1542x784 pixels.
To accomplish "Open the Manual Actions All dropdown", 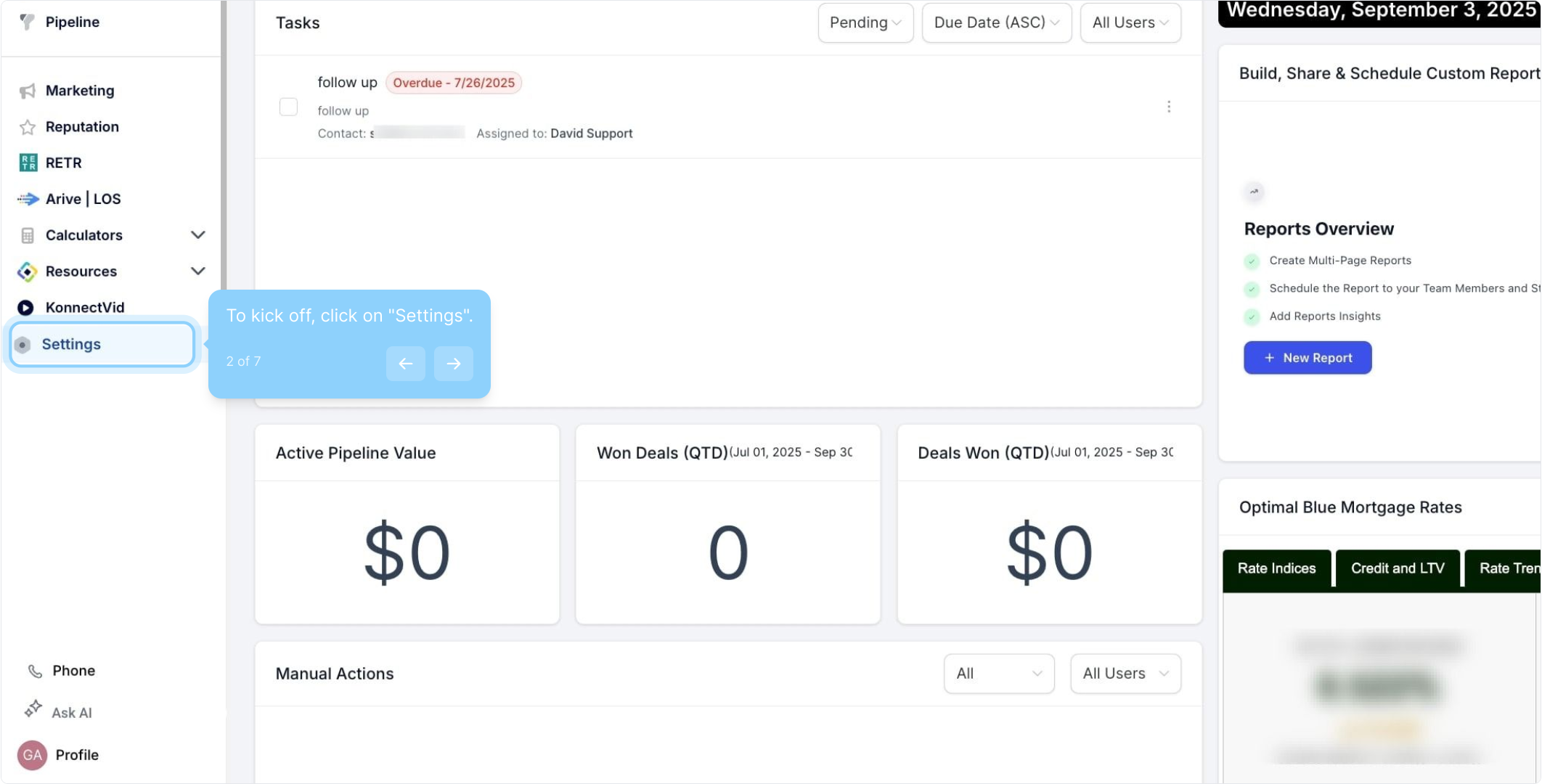I will 998,674.
